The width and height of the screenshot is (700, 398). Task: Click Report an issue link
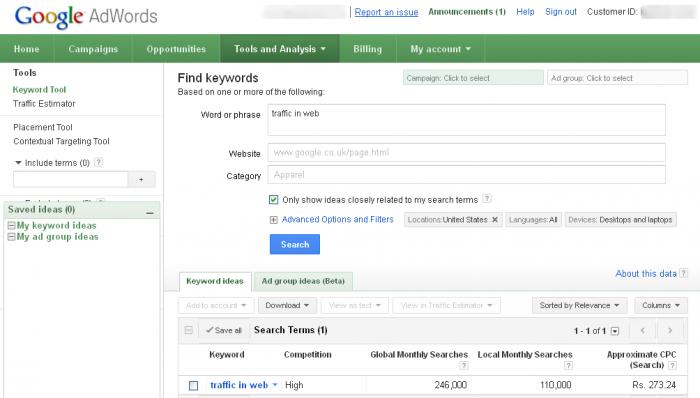[387, 12]
